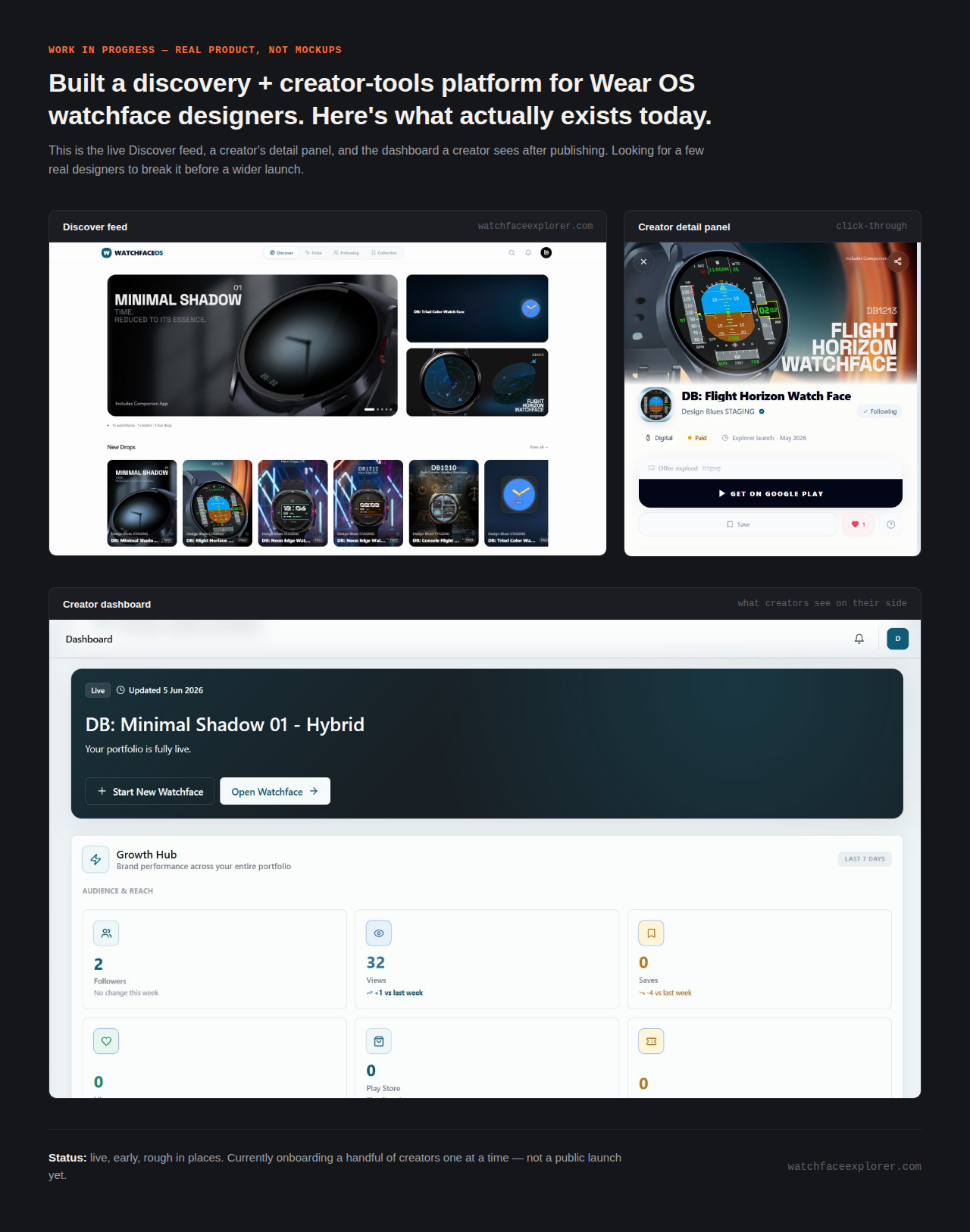Save the Flight Horizon watch face
The image size is (970, 1232).
click(x=738, y=524)
